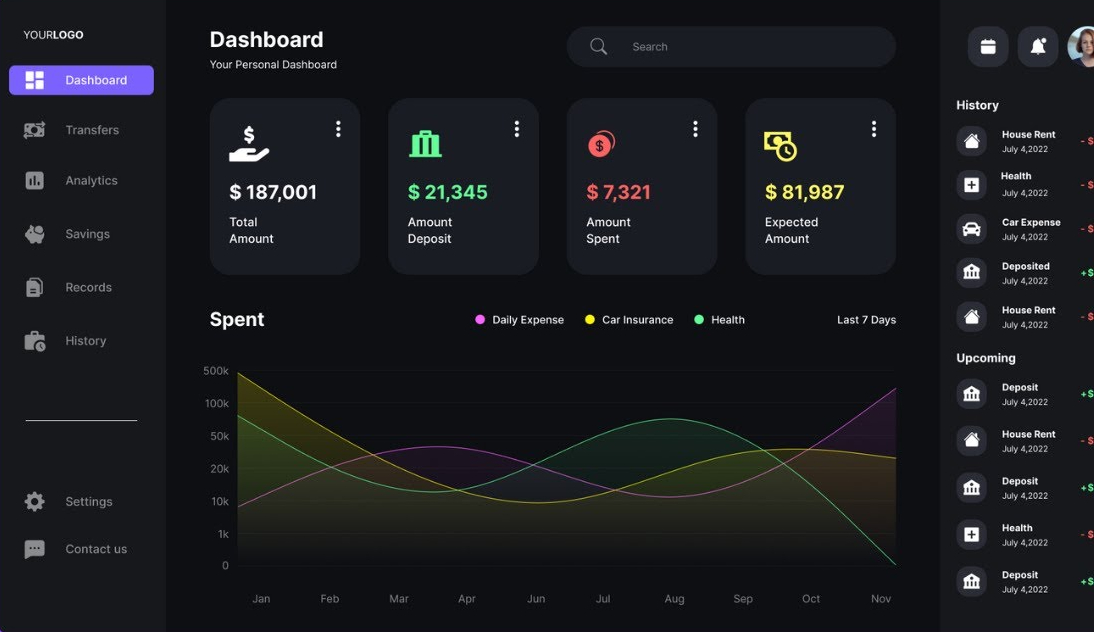The height and width of the screenshot is (632, 1094).
Task: Click the Contact us chat bubble icon
Action: tap(34, 549)
